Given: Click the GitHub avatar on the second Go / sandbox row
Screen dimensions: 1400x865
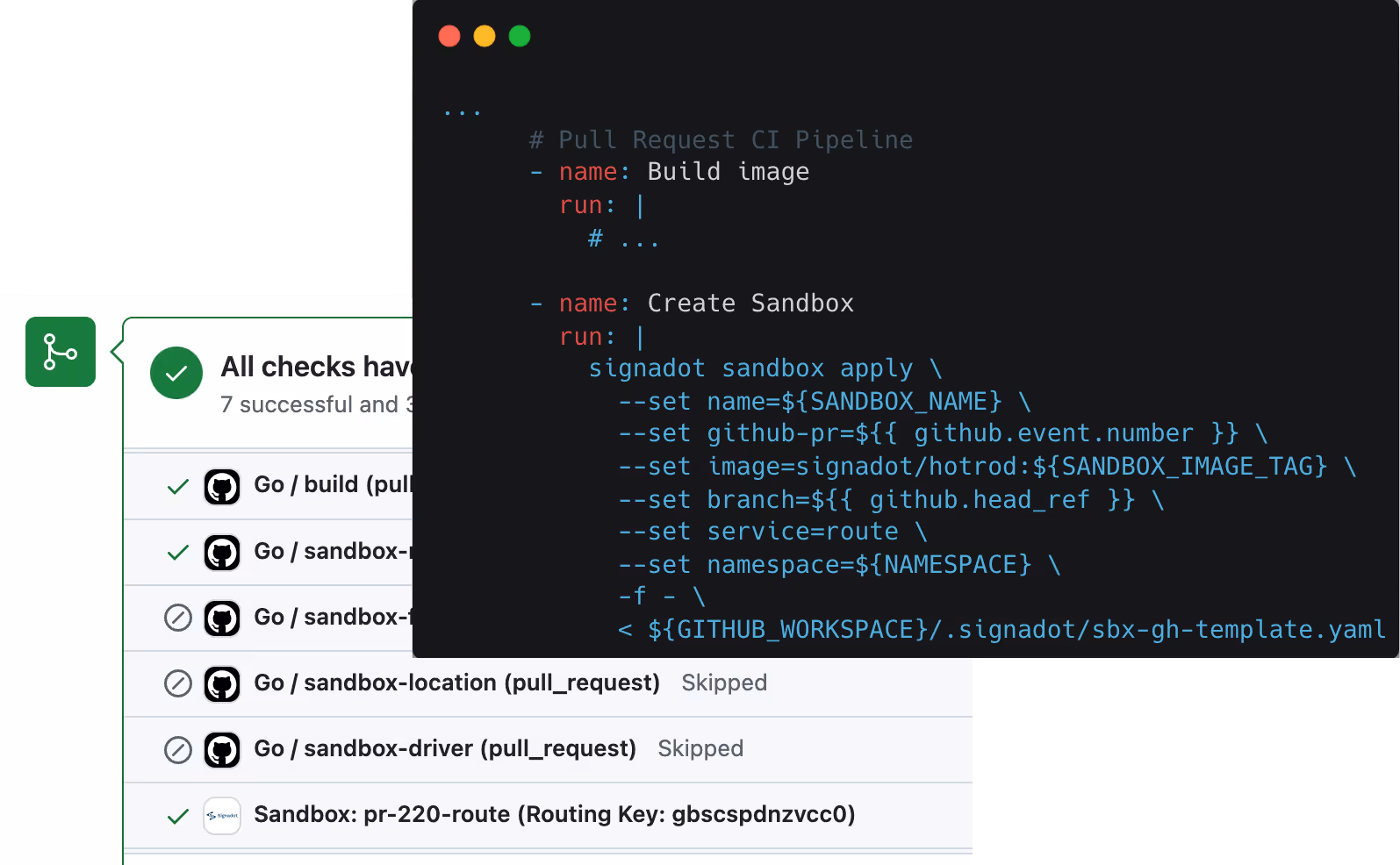Looking at the screenshot, I should click(x=222, y=552).
